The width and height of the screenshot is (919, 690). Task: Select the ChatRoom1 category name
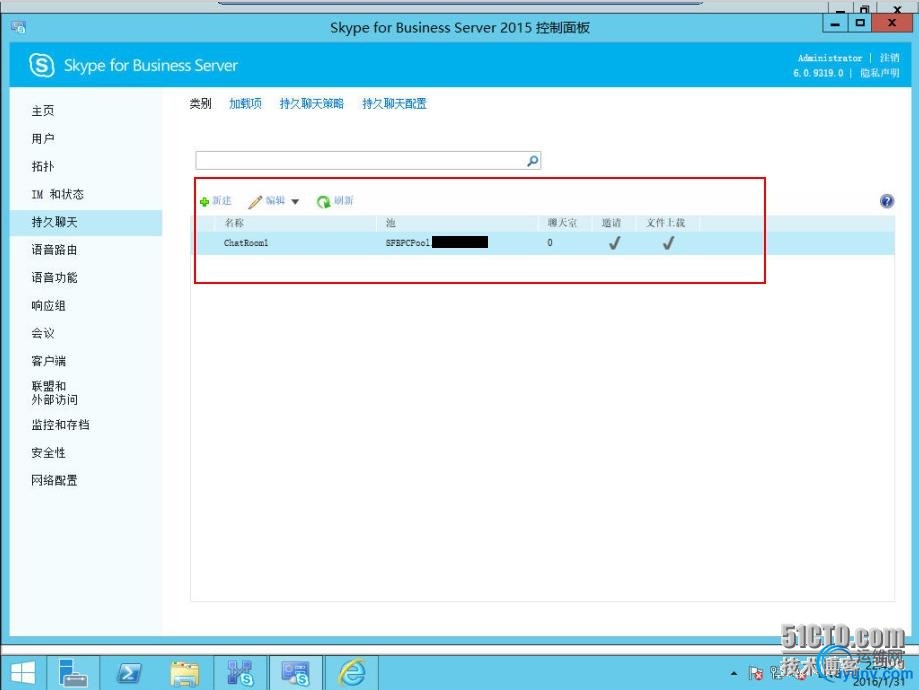[246, 243]
